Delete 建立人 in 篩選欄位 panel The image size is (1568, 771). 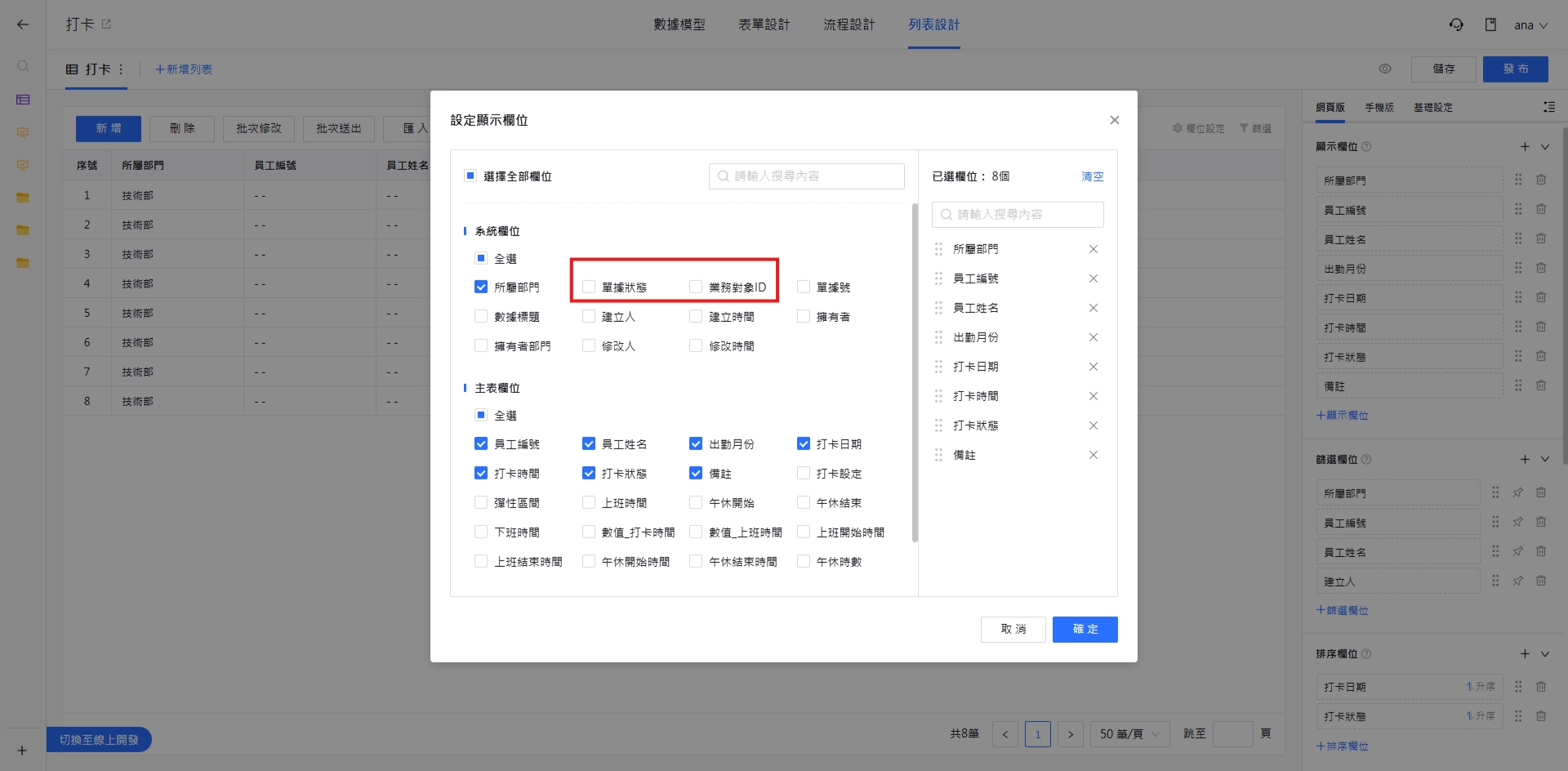[1541, 581]
